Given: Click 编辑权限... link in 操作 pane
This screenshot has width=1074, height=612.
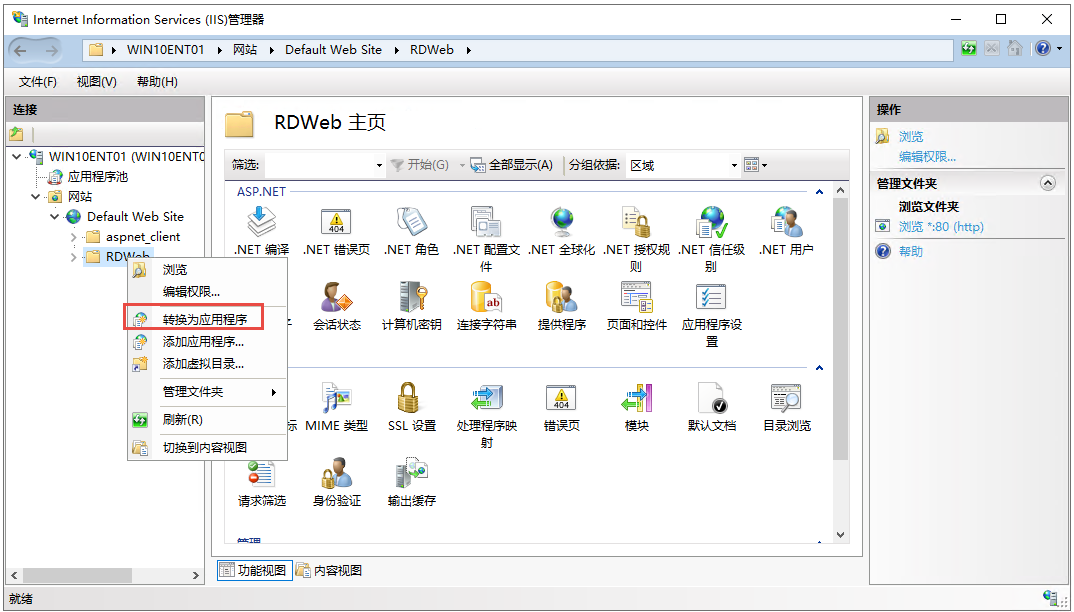Looking at the screenshot, I should click(927, 156).
